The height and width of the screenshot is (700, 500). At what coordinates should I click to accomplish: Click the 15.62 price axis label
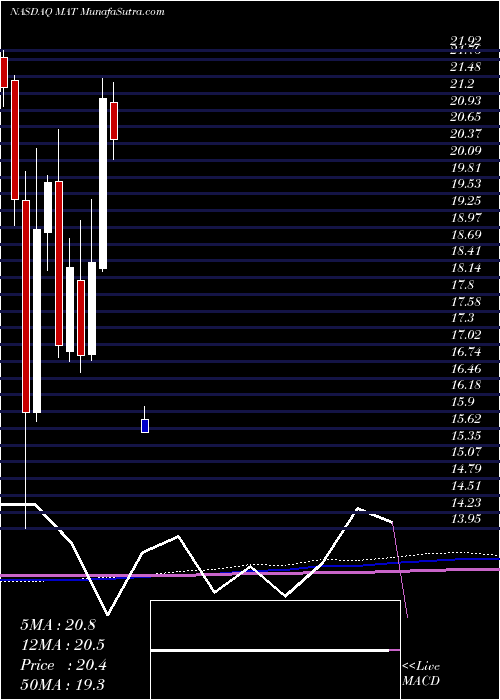click(466, 419)
